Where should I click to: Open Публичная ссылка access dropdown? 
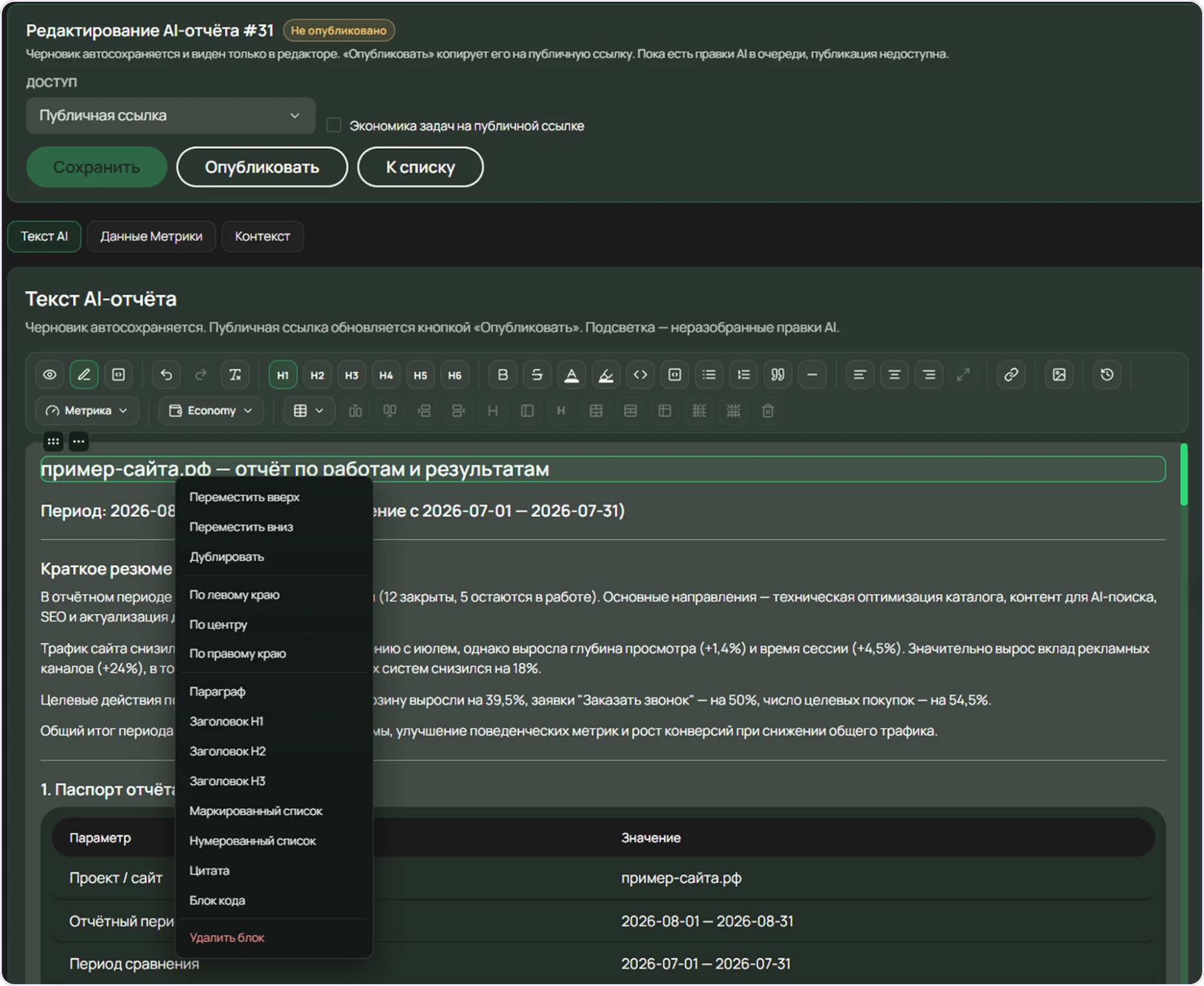pos(170,116)
